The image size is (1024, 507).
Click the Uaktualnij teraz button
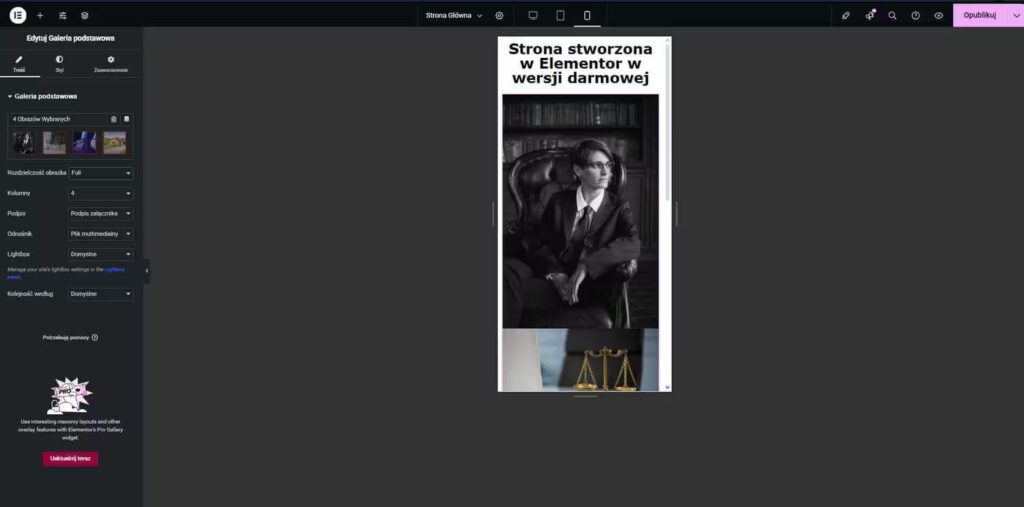71,459
